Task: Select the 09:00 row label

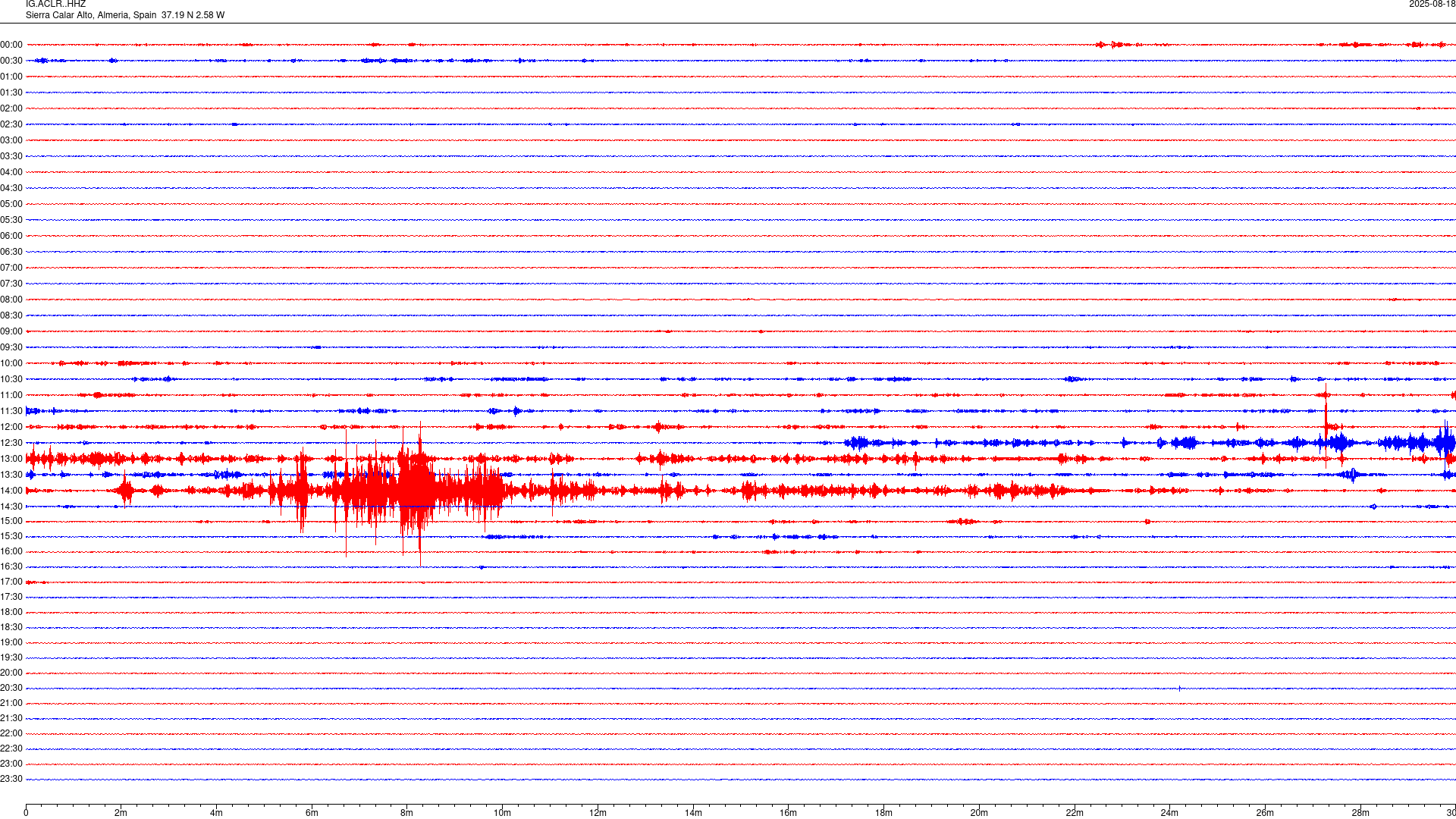Action: [x=11, y=331]
